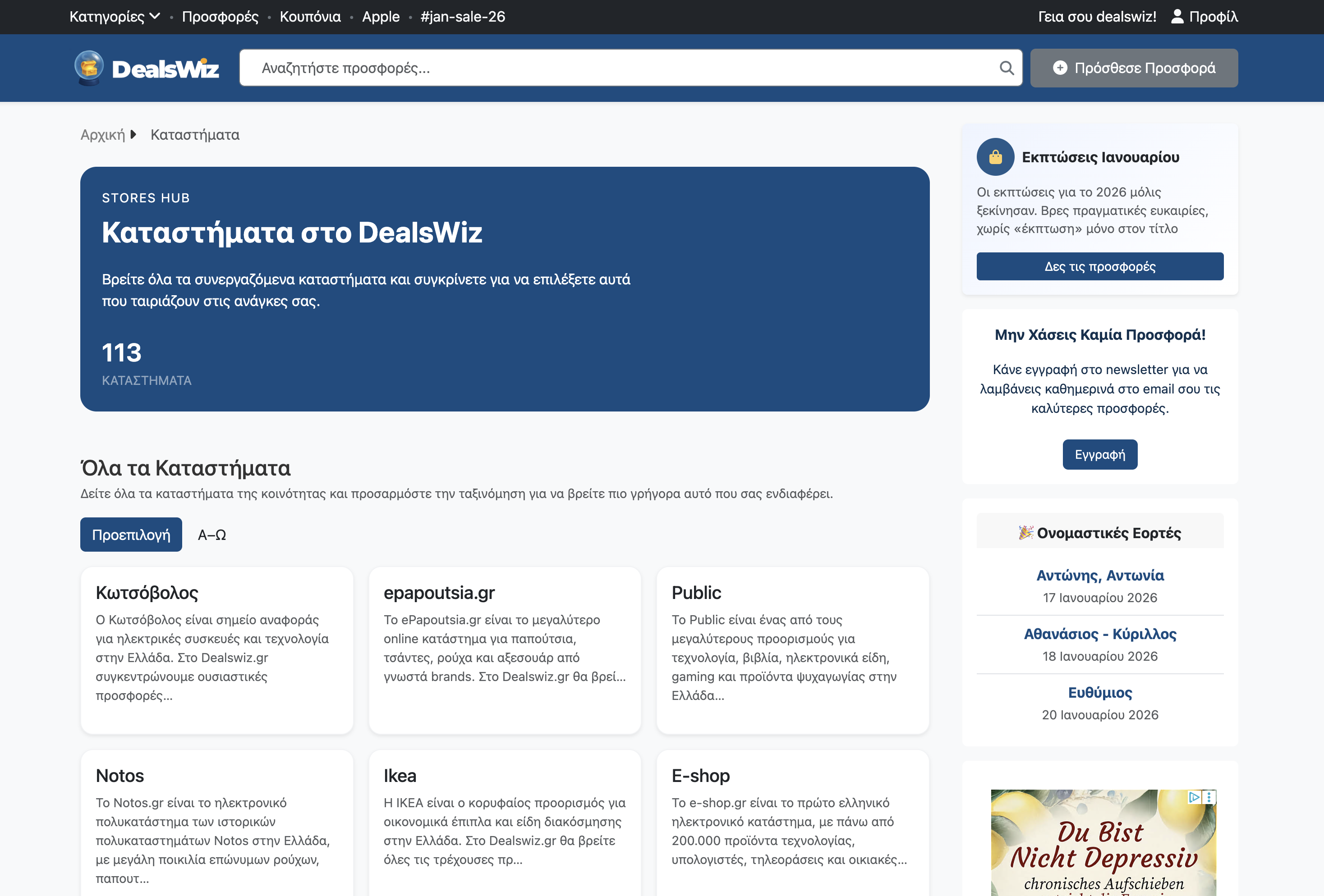1324x896 pixels.
Task: Click the breadcrumb arrow next to Αρχική
Action: coord(134,134)
